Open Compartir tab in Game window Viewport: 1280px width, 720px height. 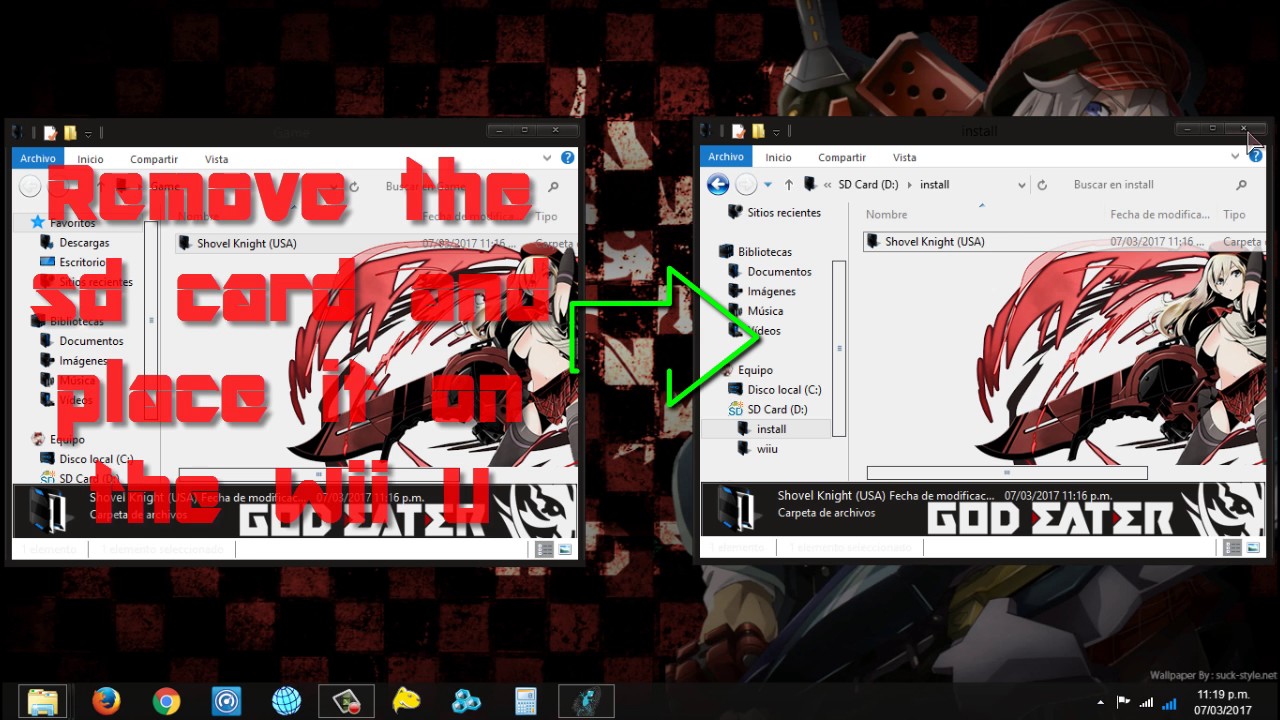(x=154, y=159)
